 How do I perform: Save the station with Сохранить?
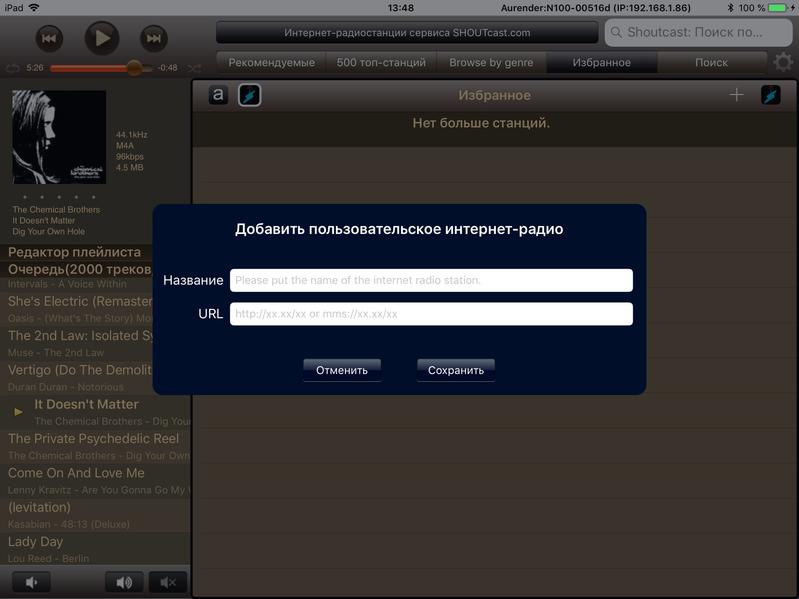coord(456,370)
